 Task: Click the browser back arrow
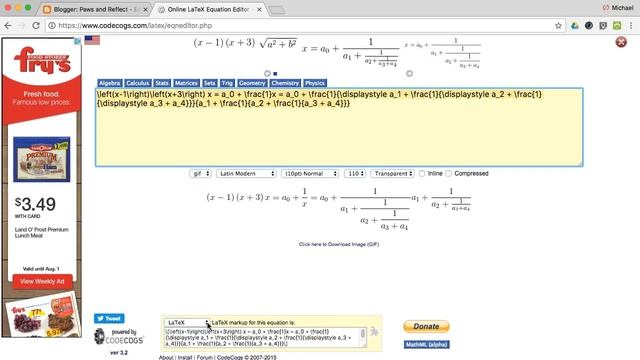8,26
